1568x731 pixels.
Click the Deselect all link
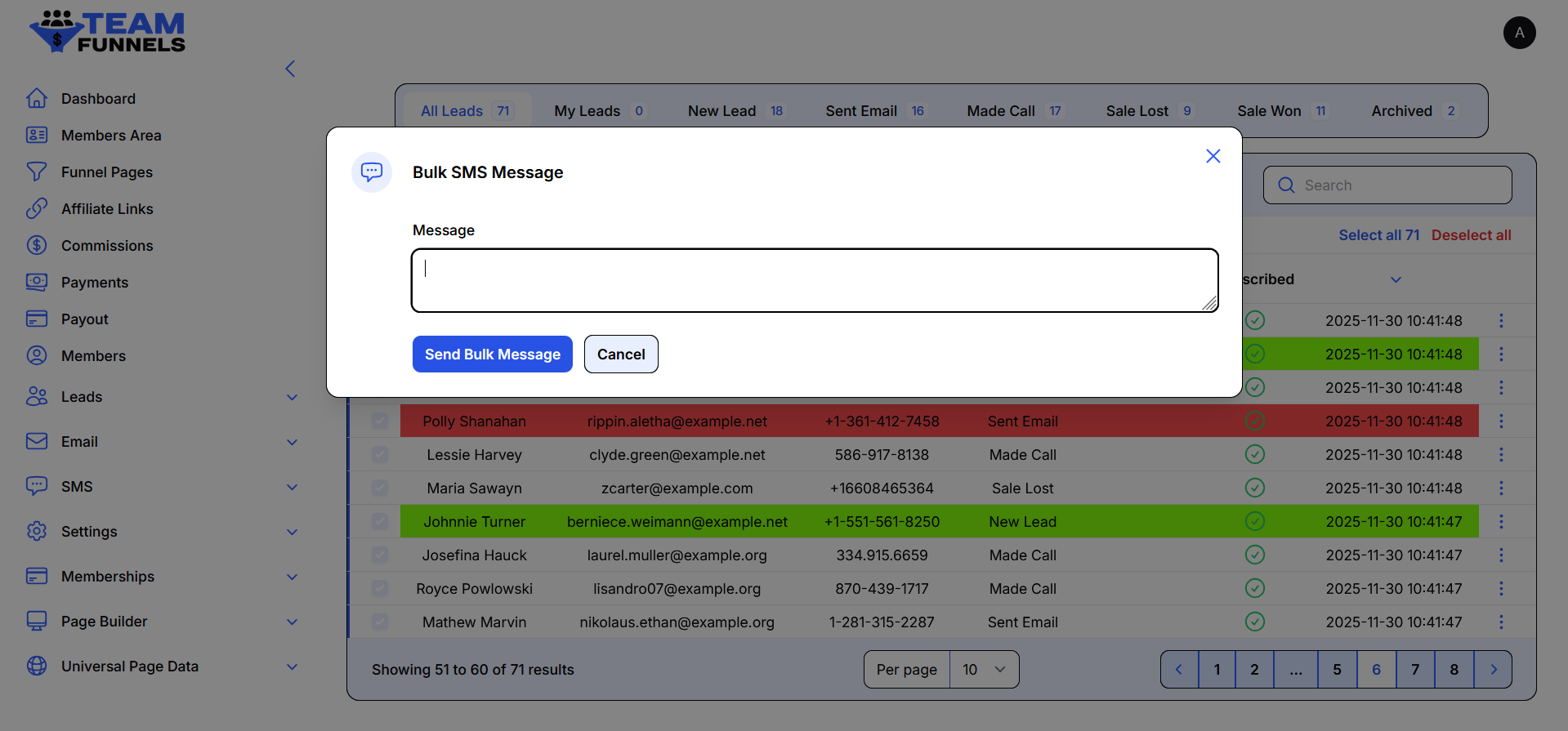coord(1471,235)
